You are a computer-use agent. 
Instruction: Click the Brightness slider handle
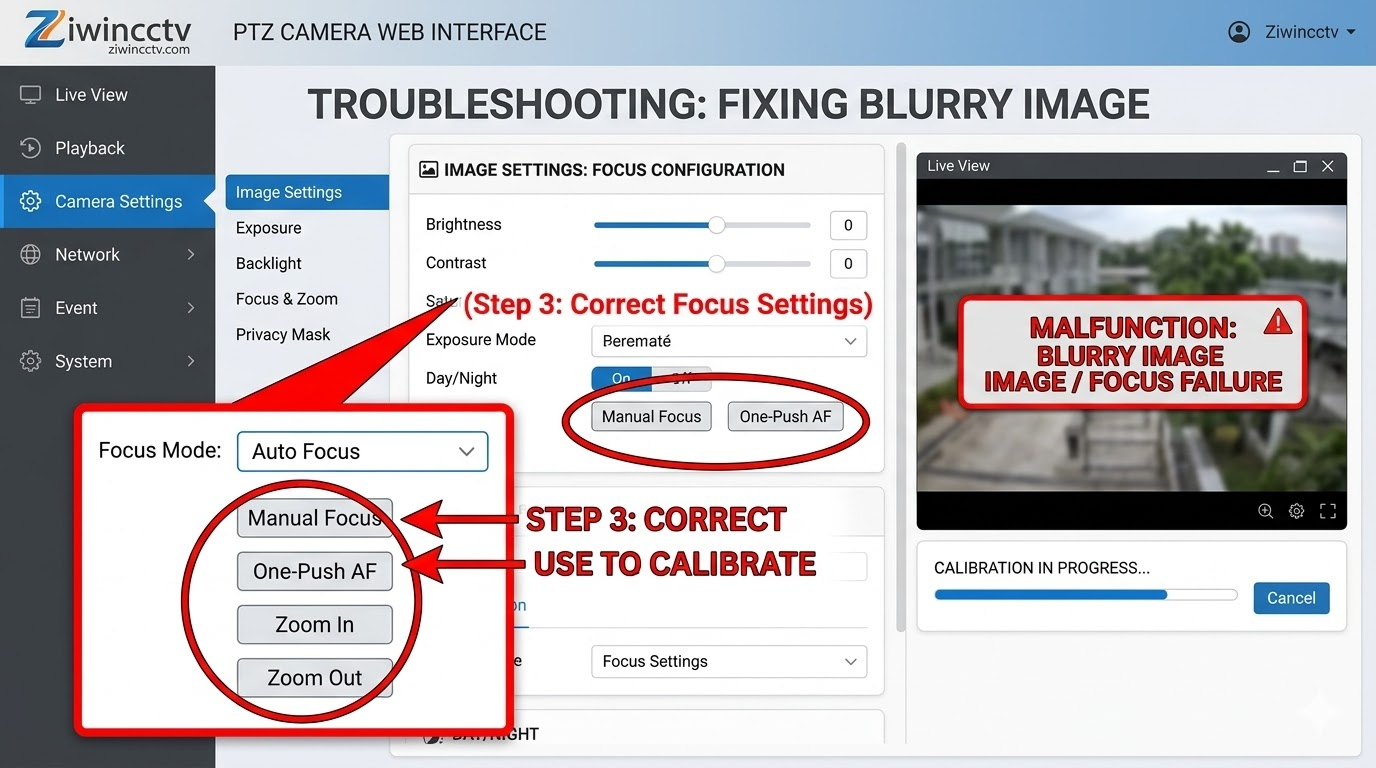(716, 225)
